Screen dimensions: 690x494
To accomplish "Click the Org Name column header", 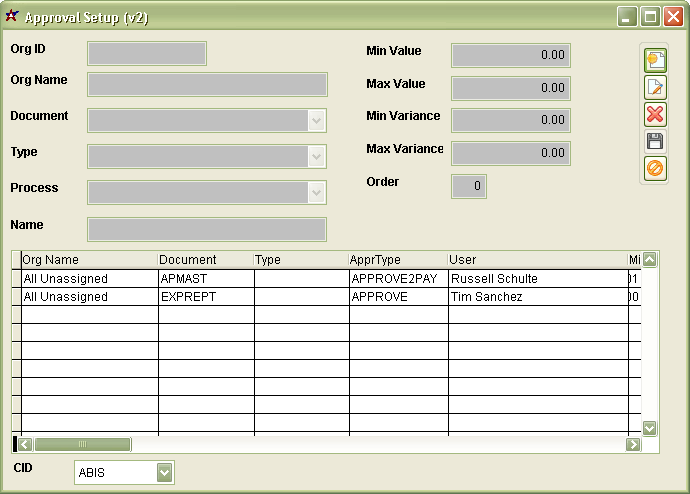I will (88, 260).
